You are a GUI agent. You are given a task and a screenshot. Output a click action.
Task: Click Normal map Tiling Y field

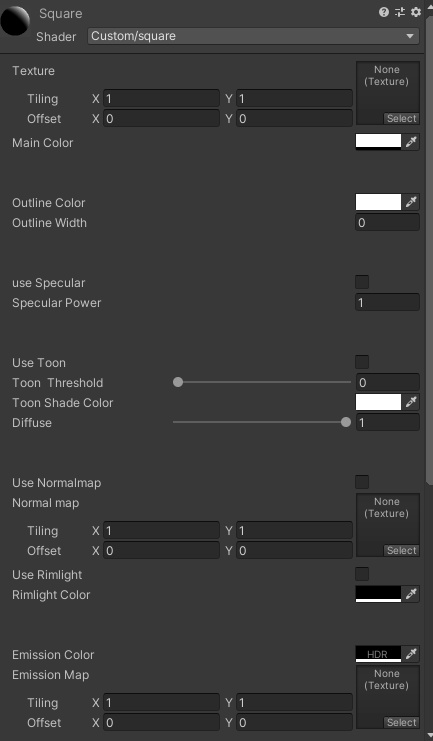point(294,530)
